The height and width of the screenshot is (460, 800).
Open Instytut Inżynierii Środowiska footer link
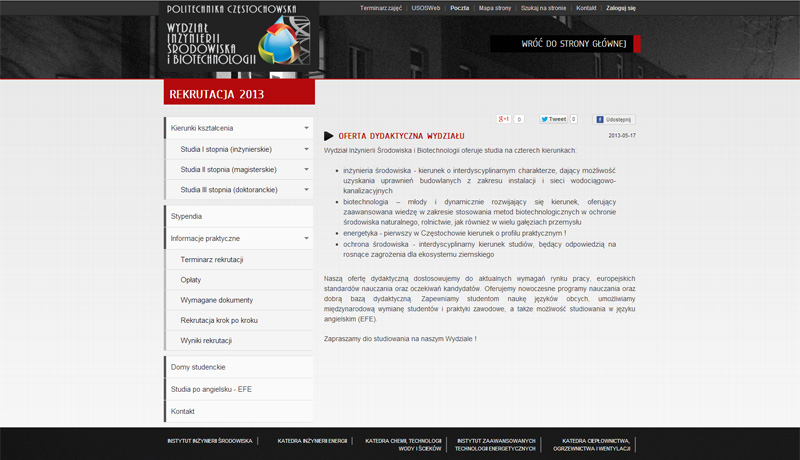(210, 441)
